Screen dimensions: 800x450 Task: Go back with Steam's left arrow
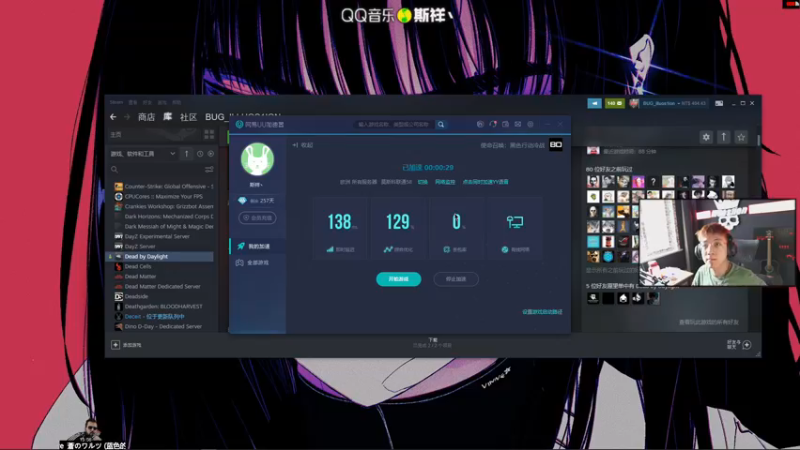tap(113, 117)
